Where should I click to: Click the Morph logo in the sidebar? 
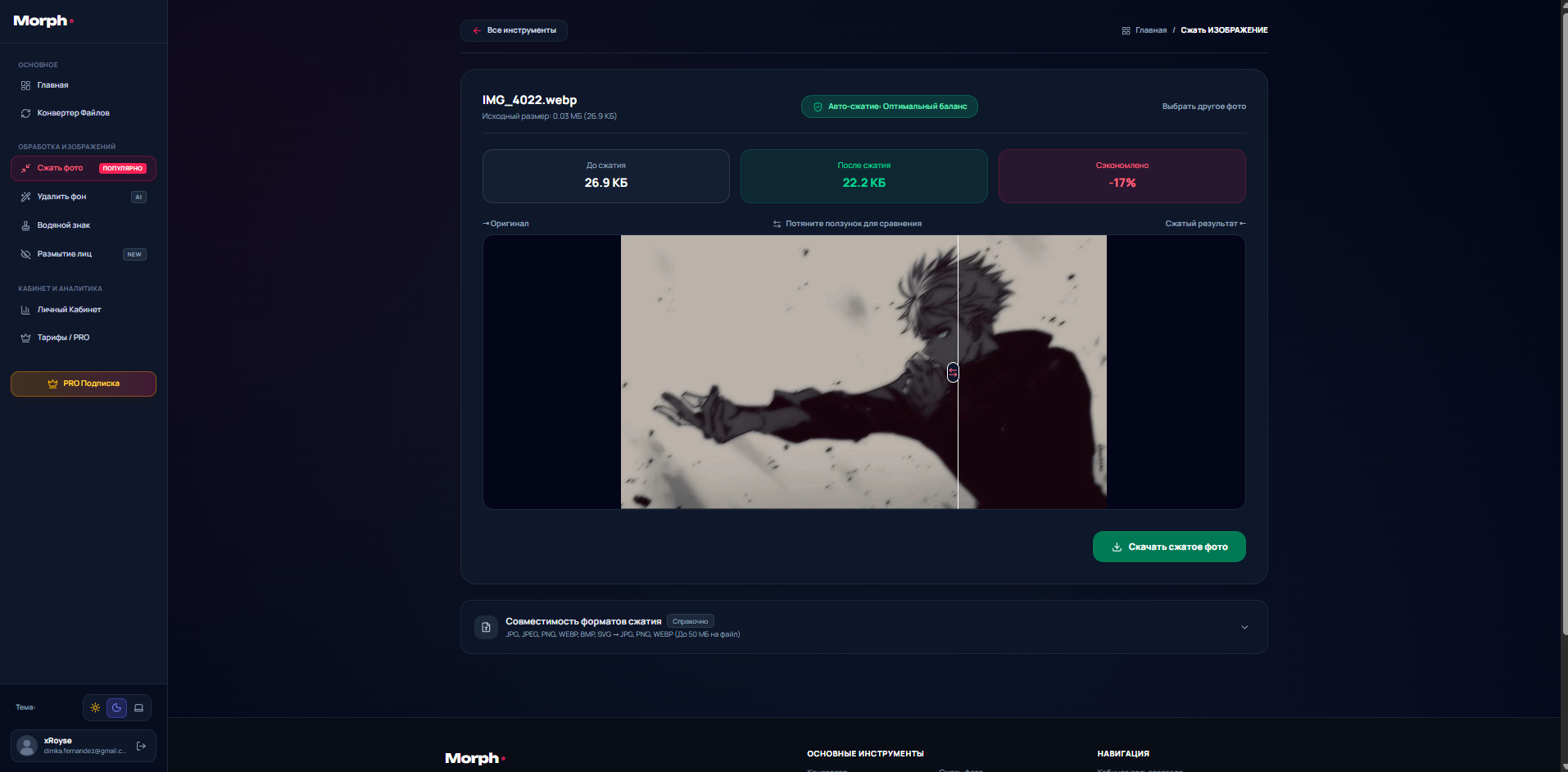43,20
